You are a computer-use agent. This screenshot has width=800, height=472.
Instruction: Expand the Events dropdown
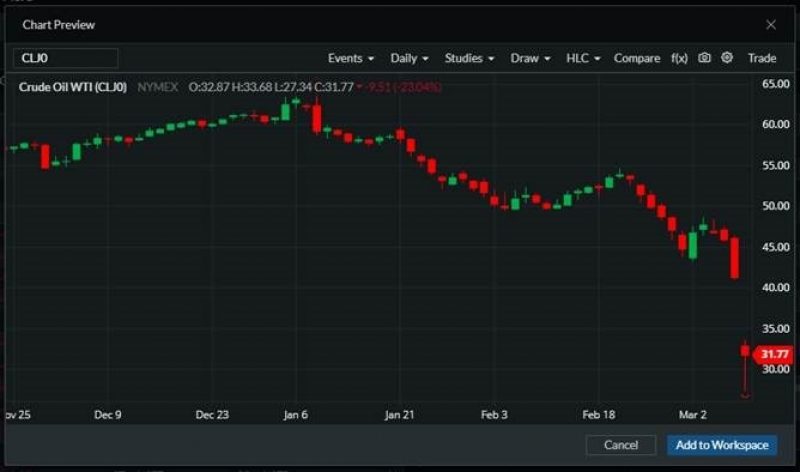[x=351, y=58]
